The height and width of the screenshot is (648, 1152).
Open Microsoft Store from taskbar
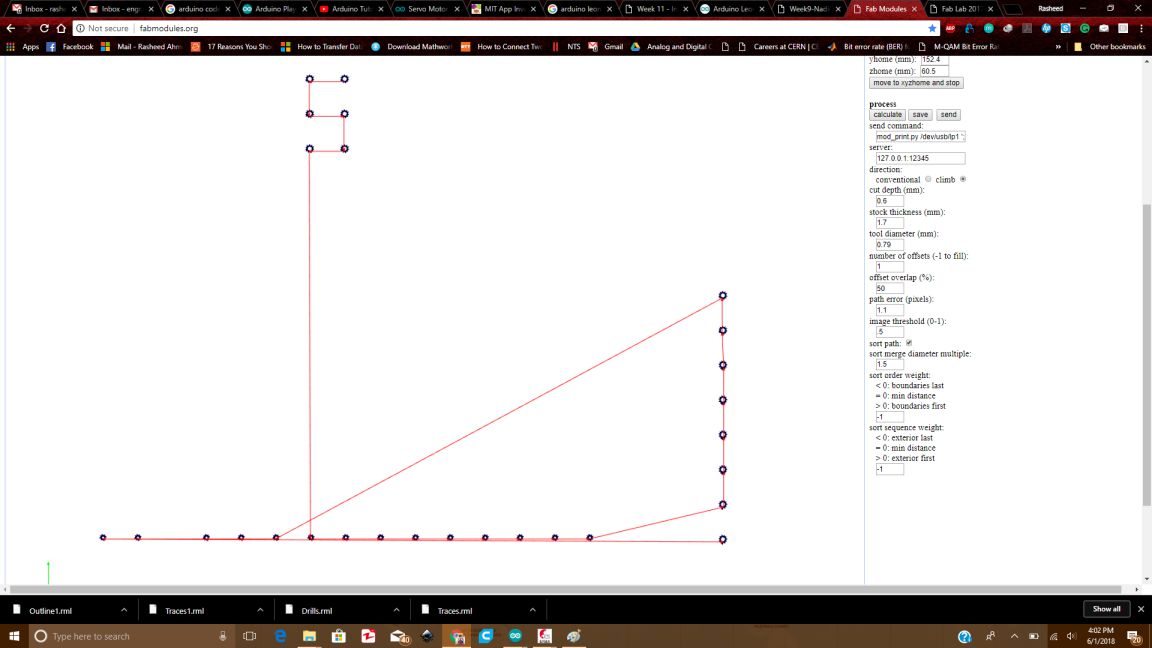[339, 636]
